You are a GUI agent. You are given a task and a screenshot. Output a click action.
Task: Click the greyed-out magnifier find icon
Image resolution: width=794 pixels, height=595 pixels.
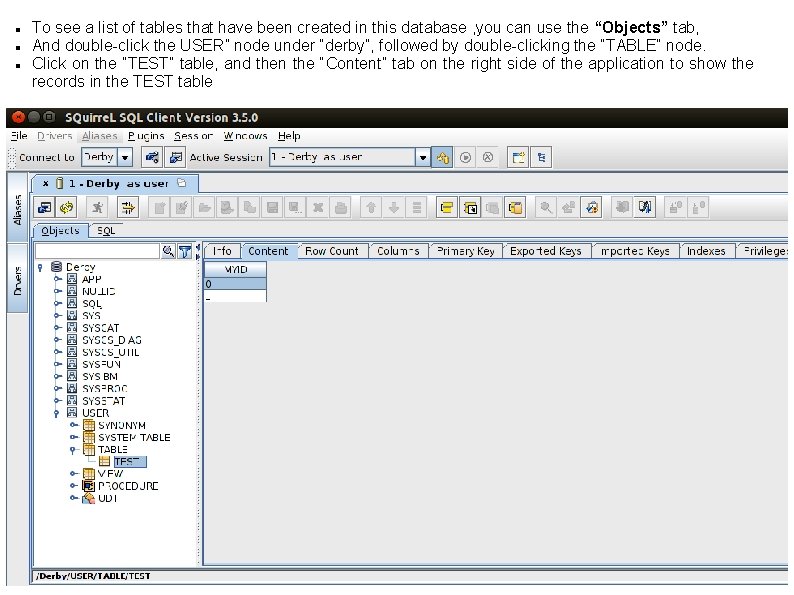pos(546,207)
